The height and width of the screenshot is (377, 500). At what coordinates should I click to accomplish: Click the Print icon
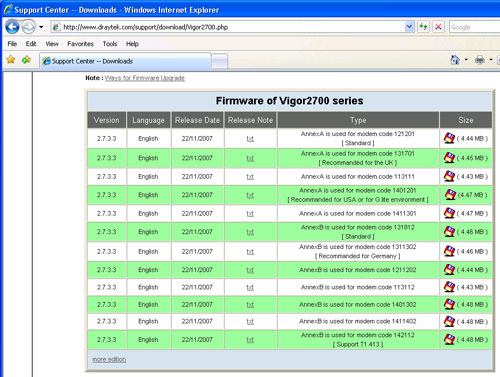point(480,60)
